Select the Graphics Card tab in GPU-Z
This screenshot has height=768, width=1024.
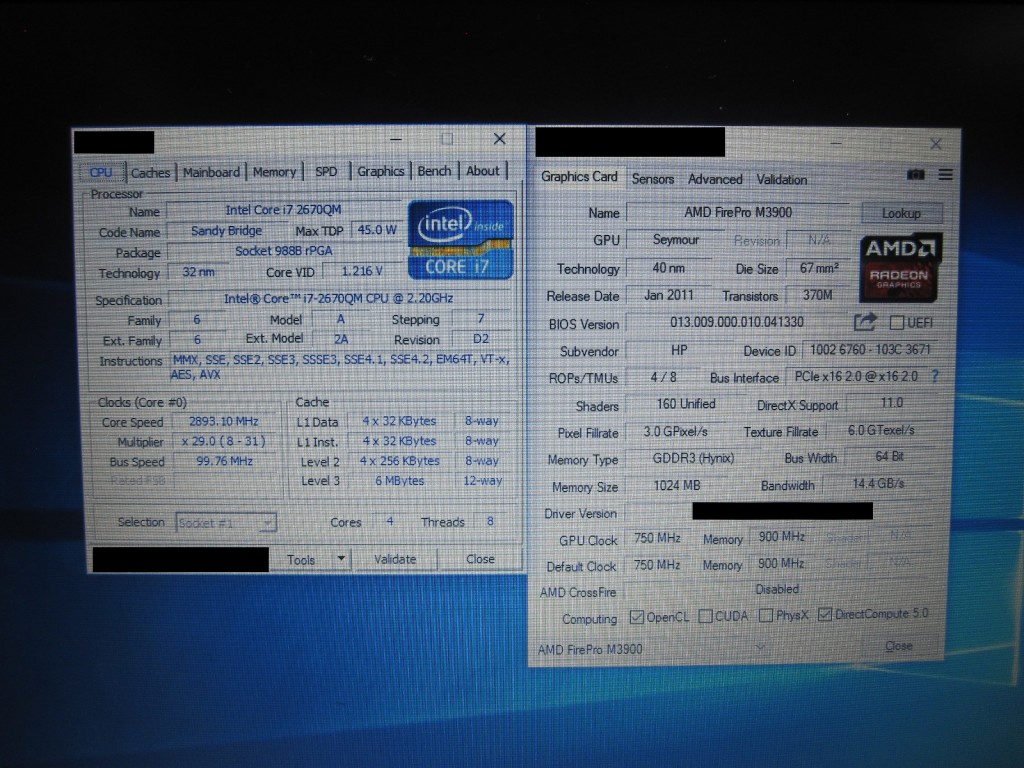[579, 177]
